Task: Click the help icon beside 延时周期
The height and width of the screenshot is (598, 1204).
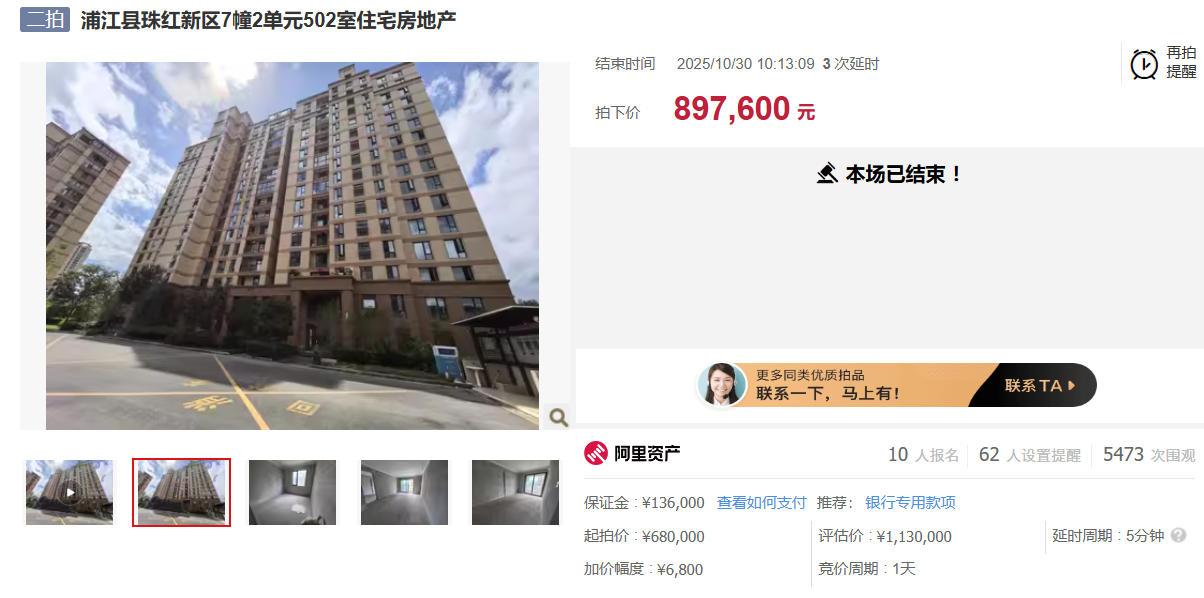Action: (1179, 535)
